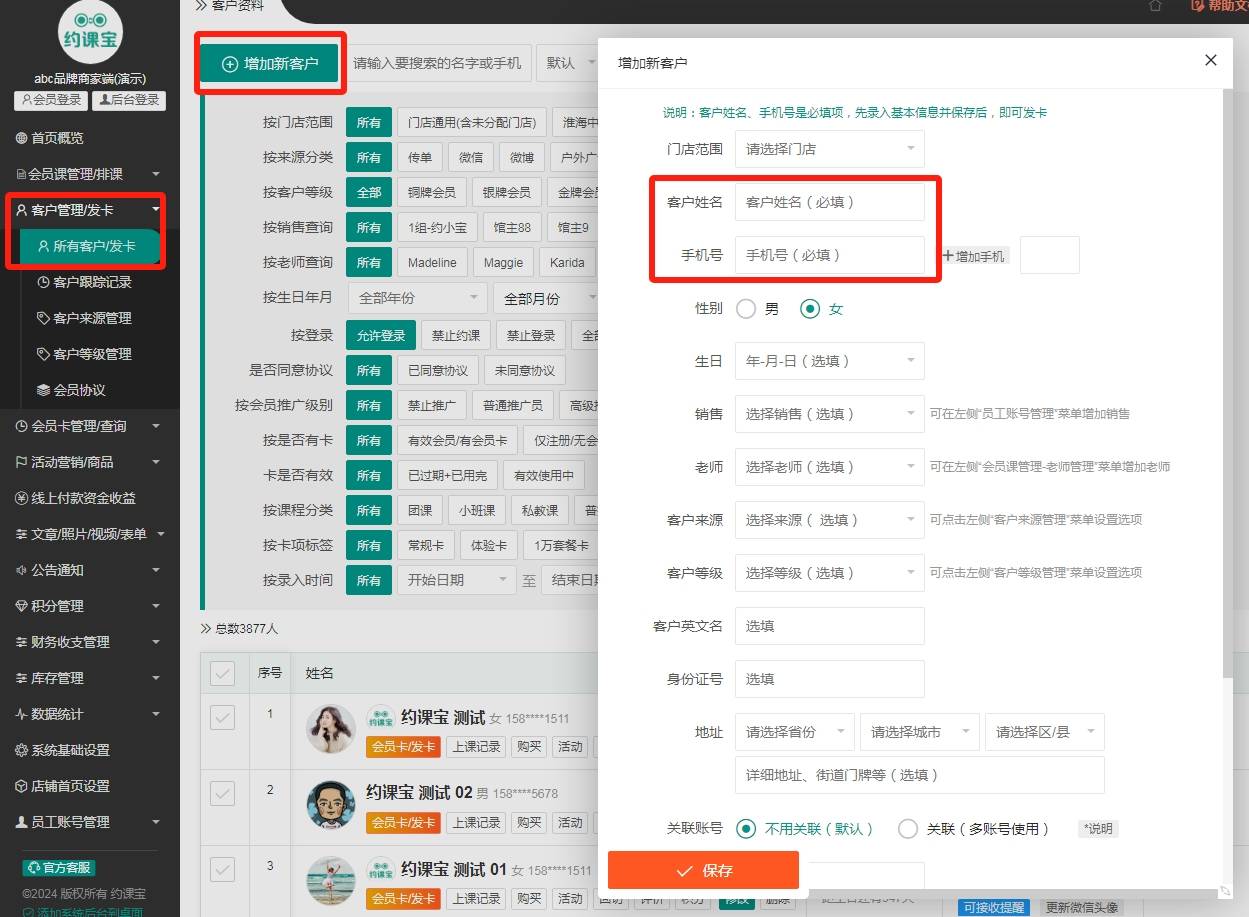Select the 男 gender radio button
The width and height of the screenshot is (1249, 917).
coord(746,309)
